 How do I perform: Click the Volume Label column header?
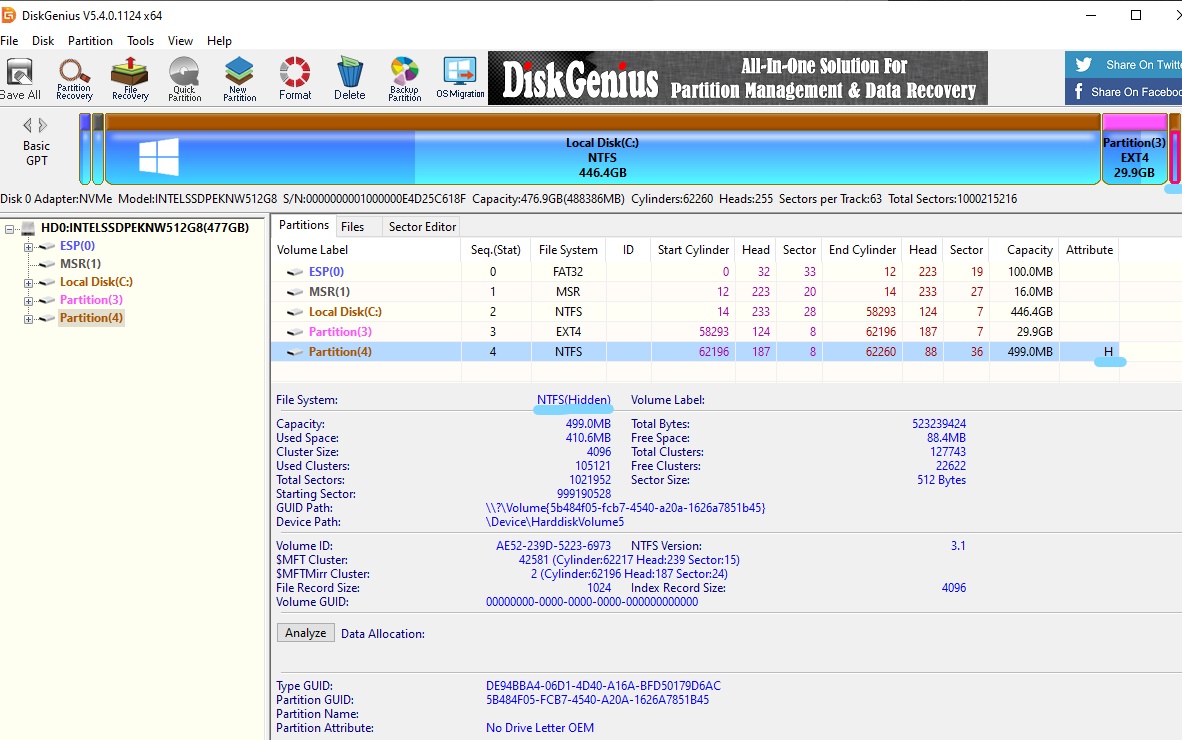click(x=366, y=250)
